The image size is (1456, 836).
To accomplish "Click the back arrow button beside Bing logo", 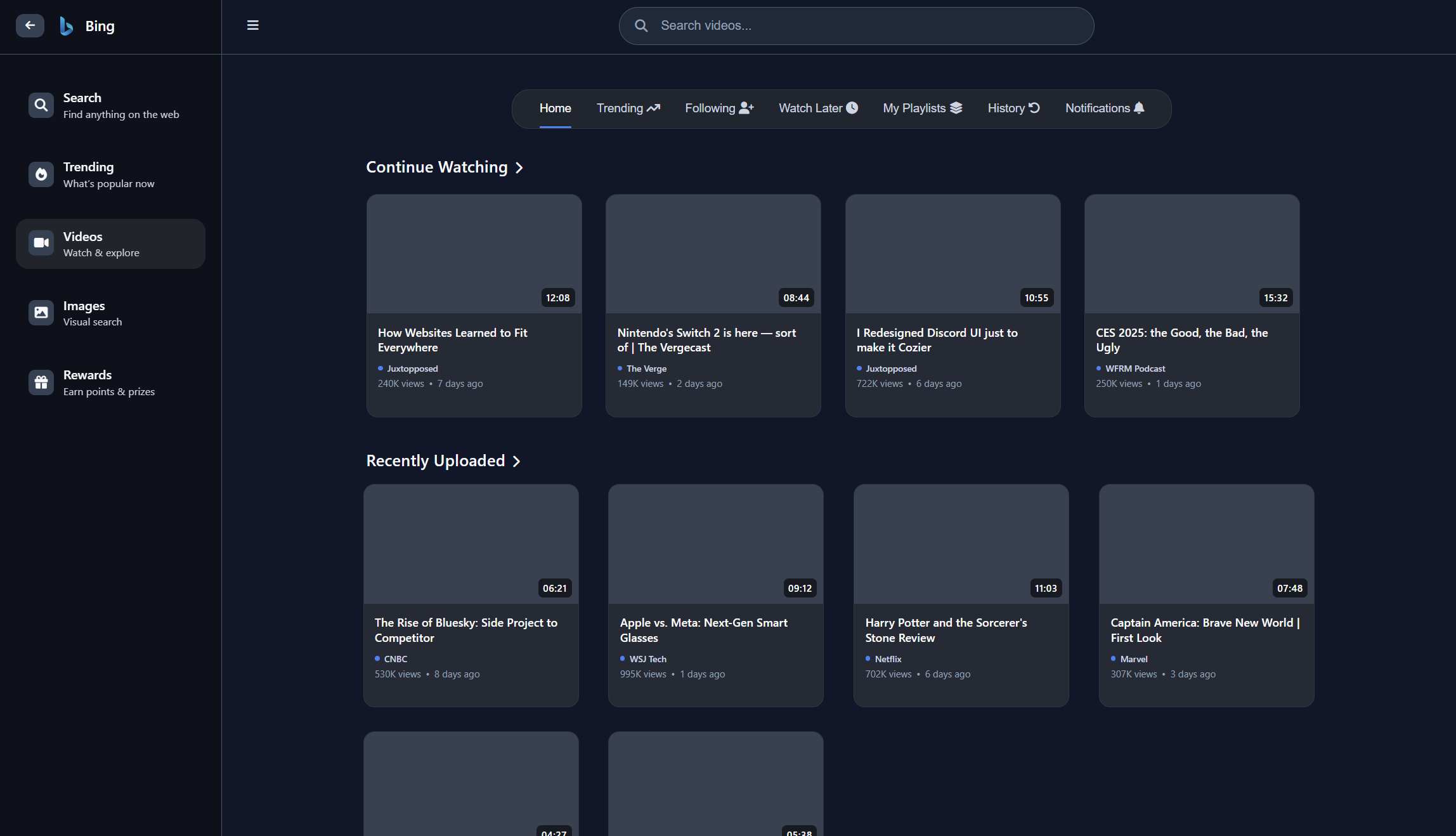I will 30,25.
